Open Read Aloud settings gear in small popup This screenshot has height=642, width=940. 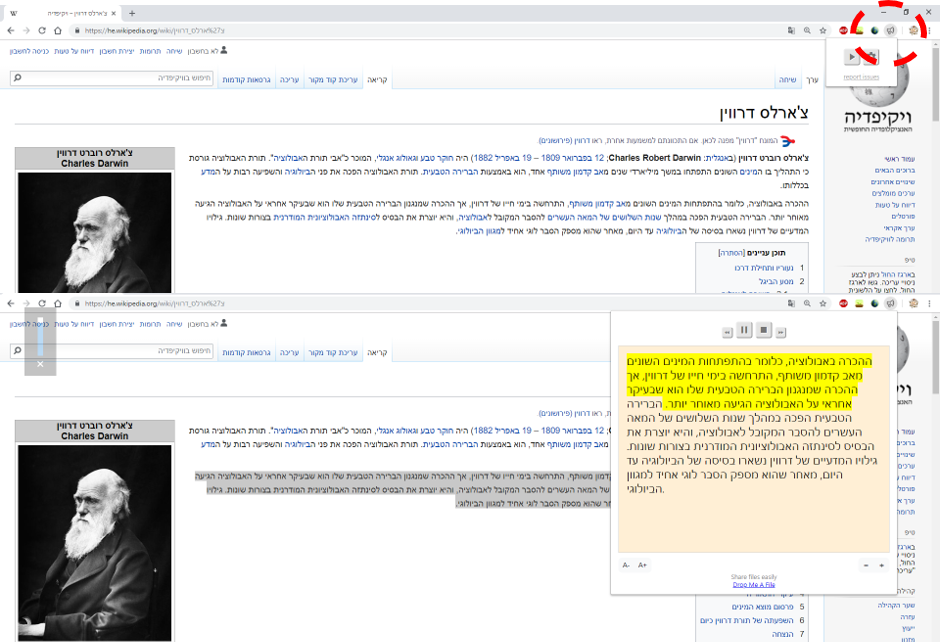coord(870,58)
